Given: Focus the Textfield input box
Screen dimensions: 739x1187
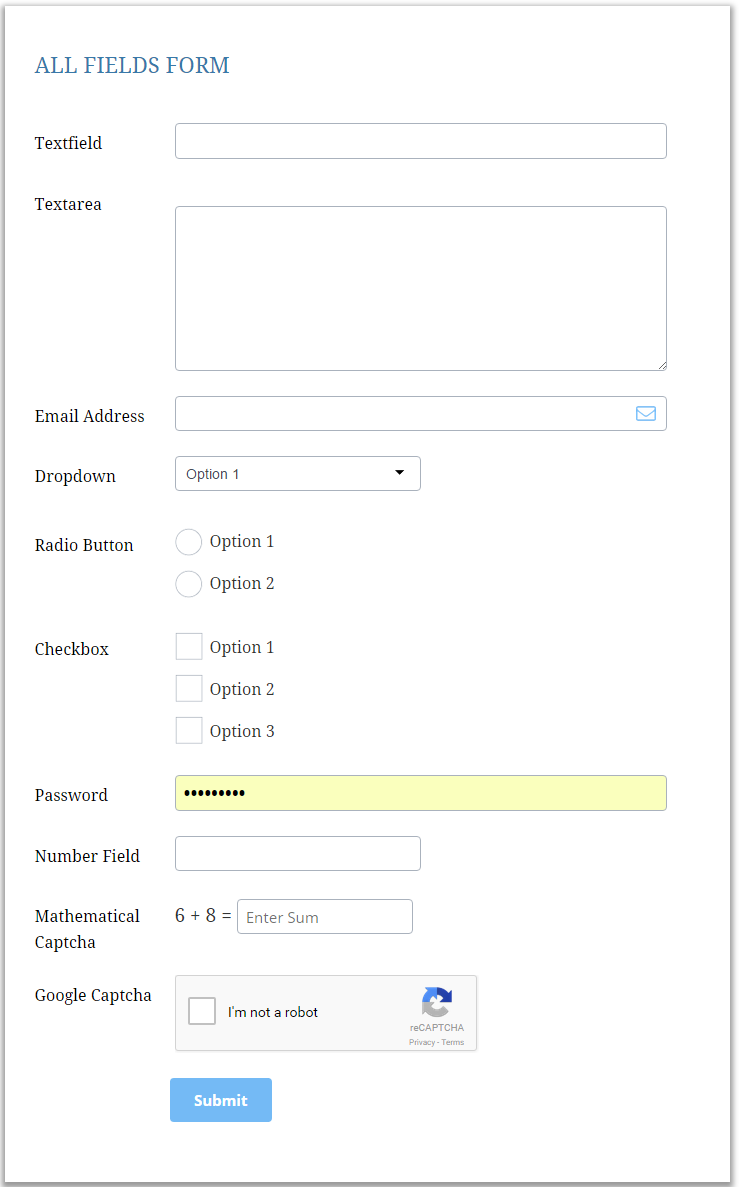Looking at the screenshot, I should coord(420,141).
